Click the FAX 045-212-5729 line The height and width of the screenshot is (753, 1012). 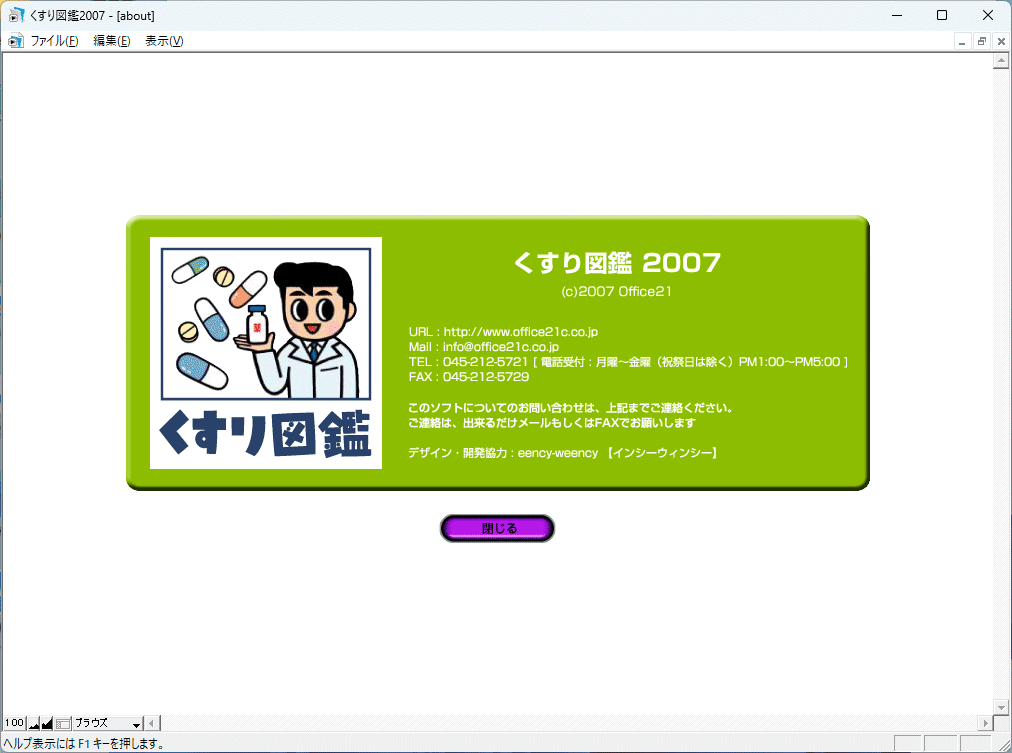click(469, 377)
